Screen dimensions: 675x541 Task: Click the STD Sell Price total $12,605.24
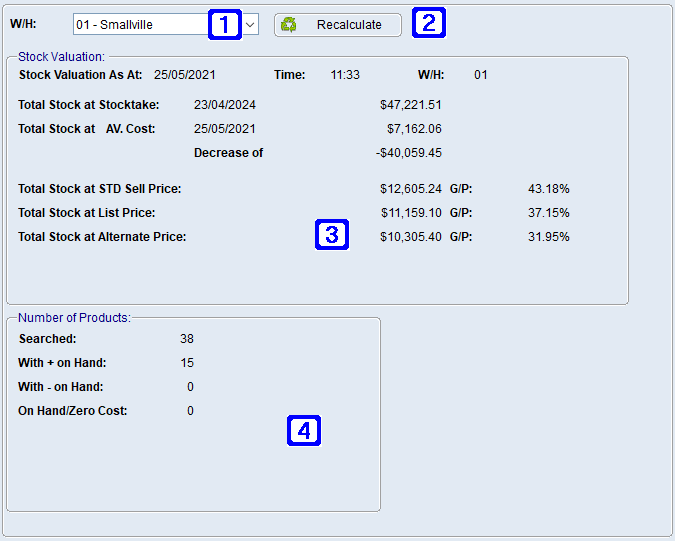coord(411,189)
